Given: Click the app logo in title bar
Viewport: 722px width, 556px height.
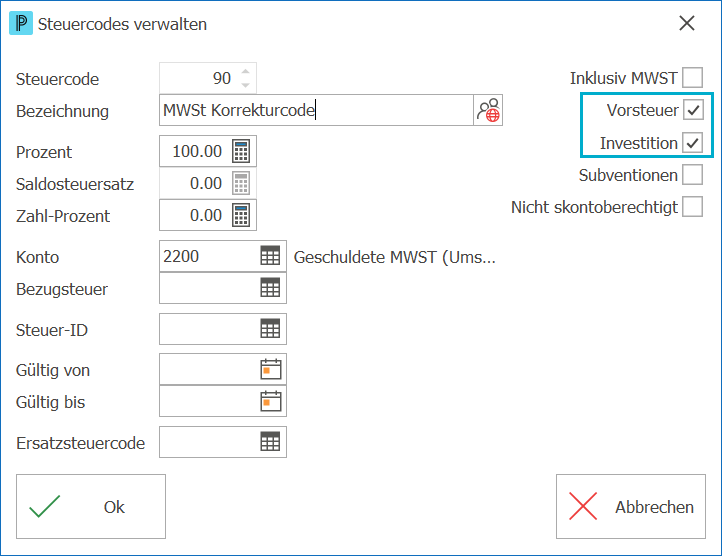Looking at the screenshot, I should coord(21,23).
